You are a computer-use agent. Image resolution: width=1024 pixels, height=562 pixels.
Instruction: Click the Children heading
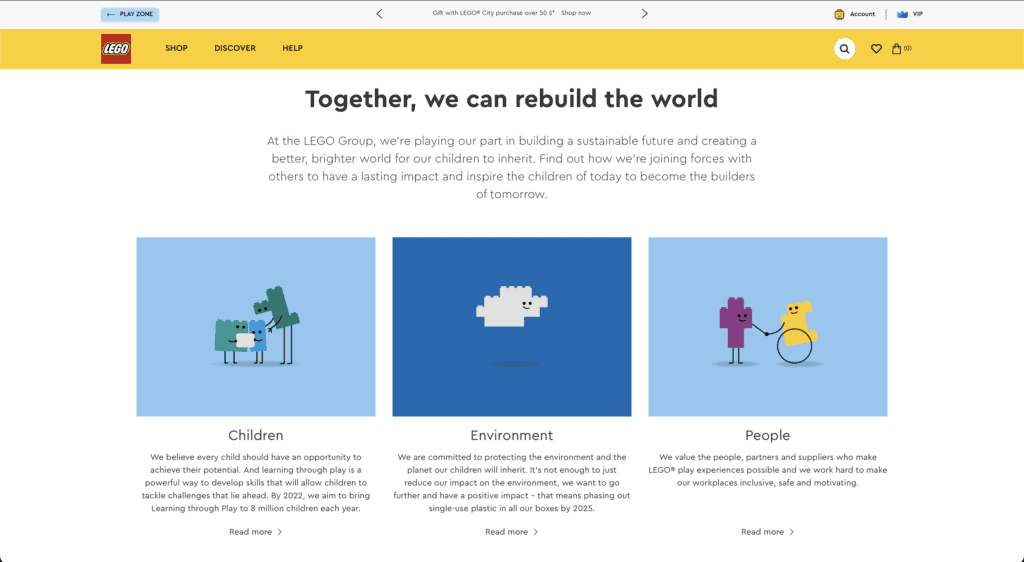pyautogui.click(x=256, y=435)
